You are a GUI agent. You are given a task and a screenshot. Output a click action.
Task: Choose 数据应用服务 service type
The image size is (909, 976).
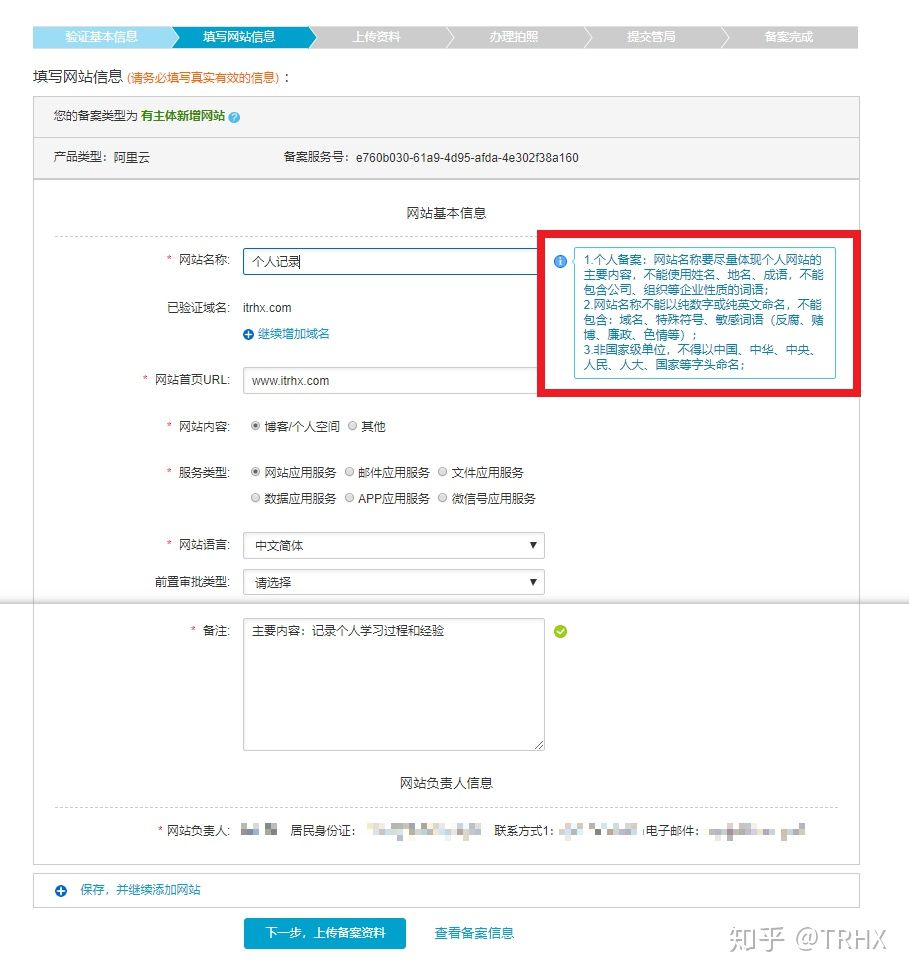pos(255,498)
